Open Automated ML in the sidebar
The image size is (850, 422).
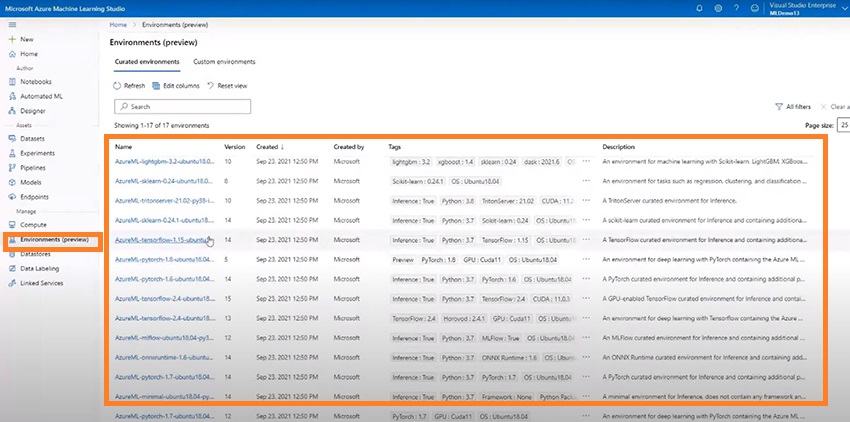36,96
